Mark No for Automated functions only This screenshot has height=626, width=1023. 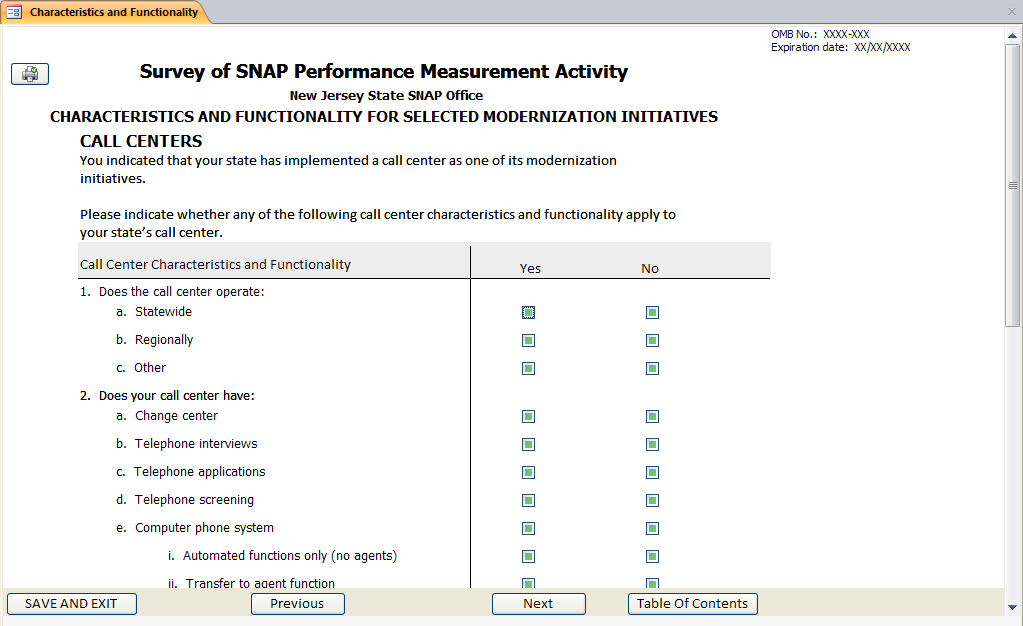tap(652, 556)
